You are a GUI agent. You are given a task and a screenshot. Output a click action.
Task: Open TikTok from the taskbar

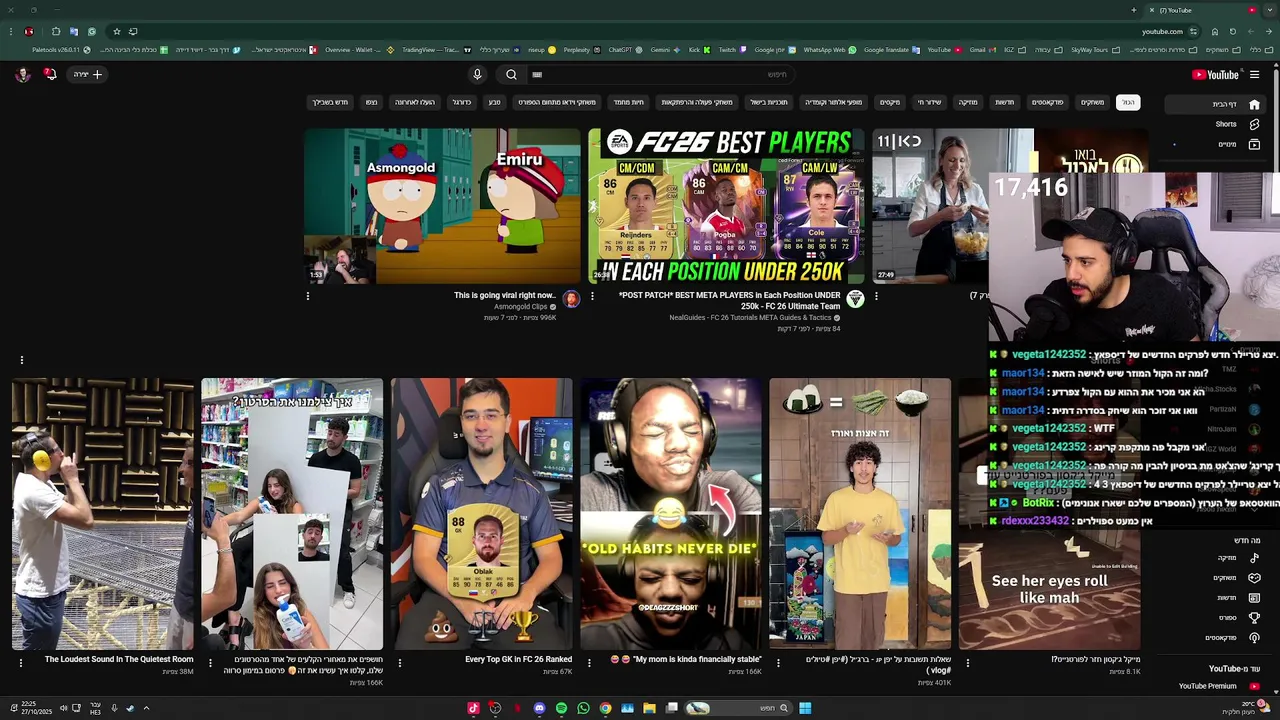(473, 708)
